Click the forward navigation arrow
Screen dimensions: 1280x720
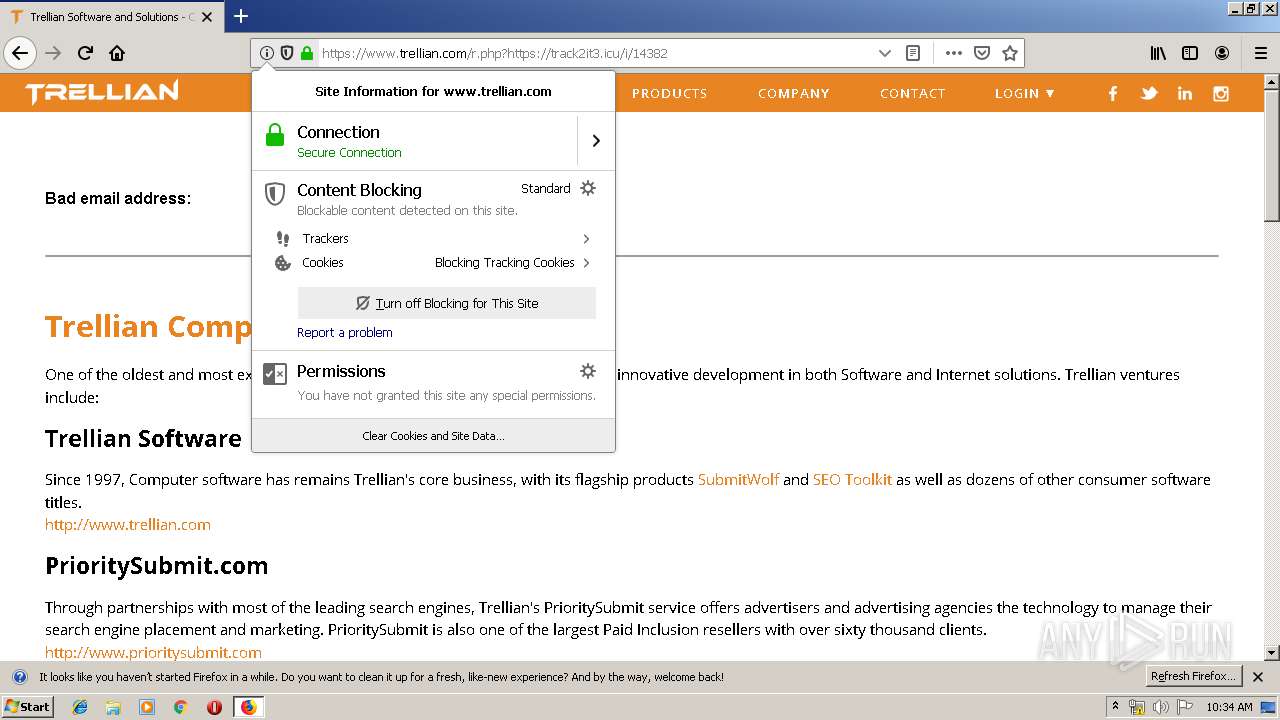tap(53, 53)
